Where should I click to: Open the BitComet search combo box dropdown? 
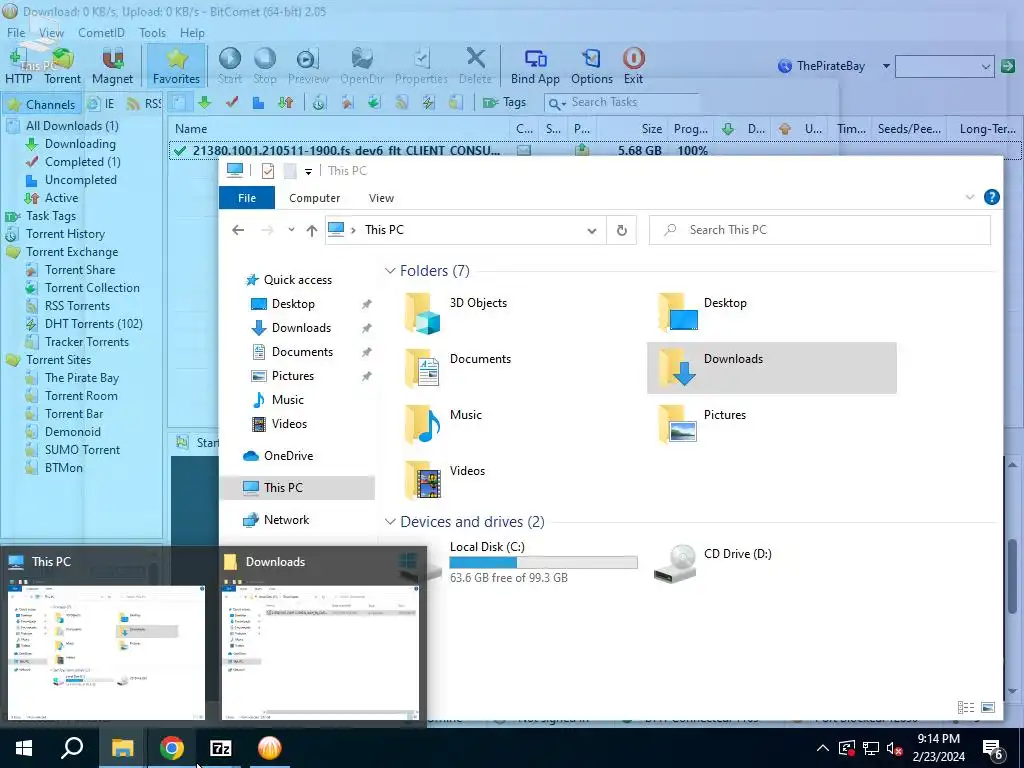coord(985,66)
